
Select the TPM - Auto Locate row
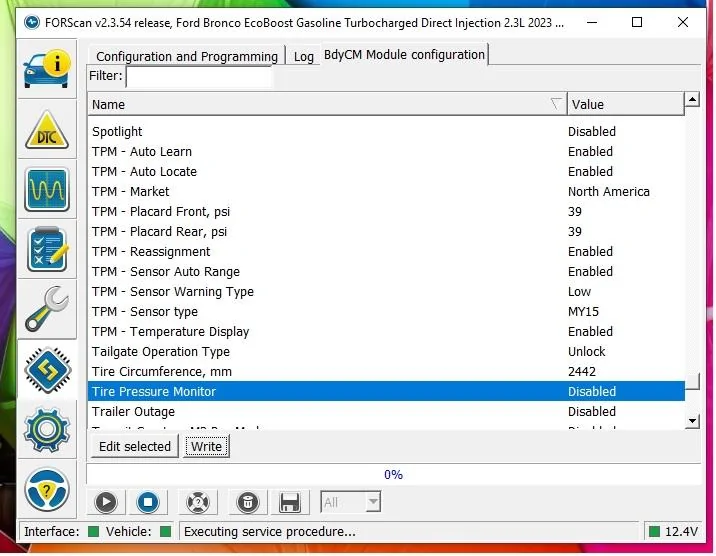[x=386, y=172]
